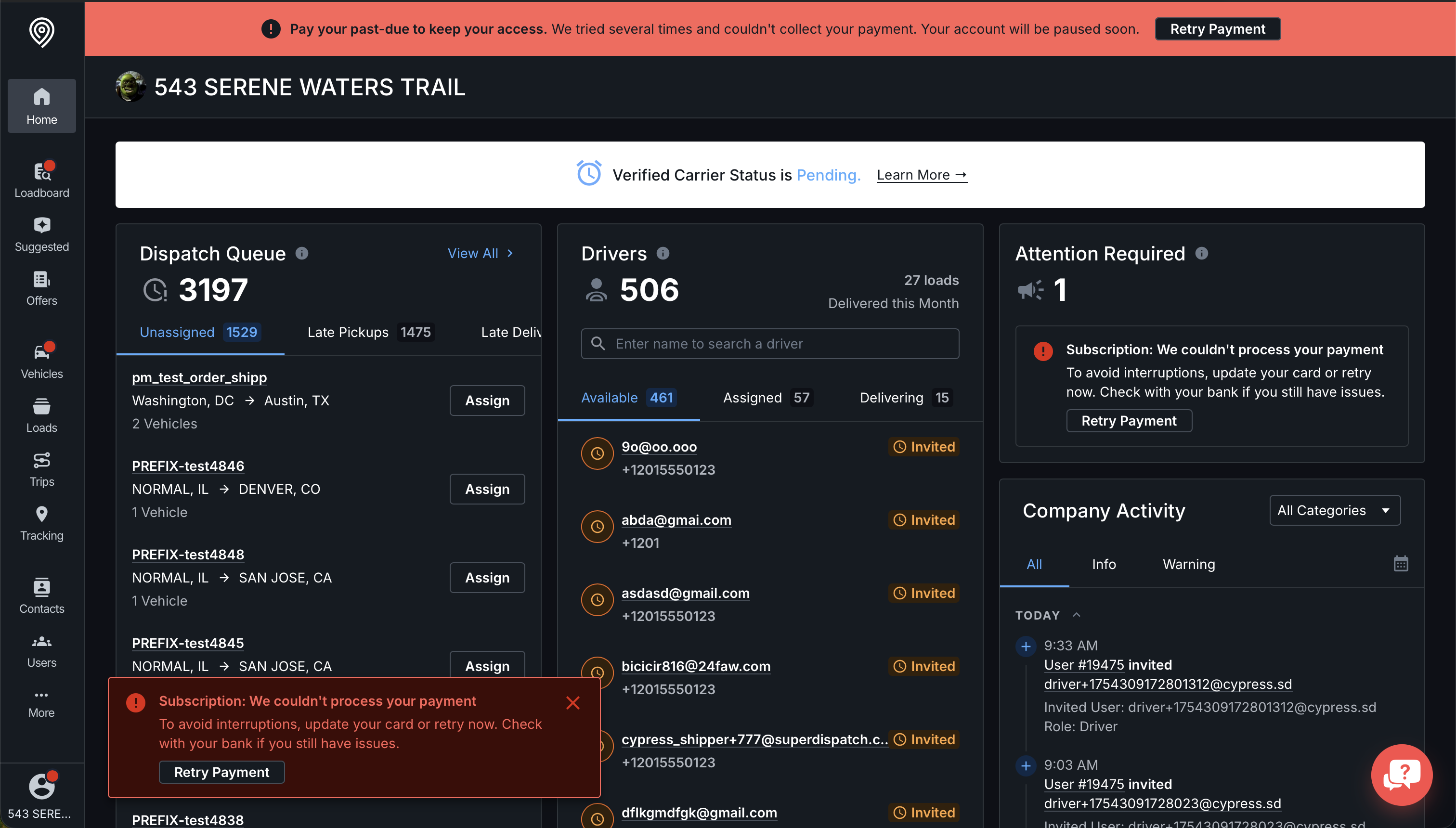Click Retry Payment in top banner
This screenshot has width=1456, height=828.
(1217, 29)
